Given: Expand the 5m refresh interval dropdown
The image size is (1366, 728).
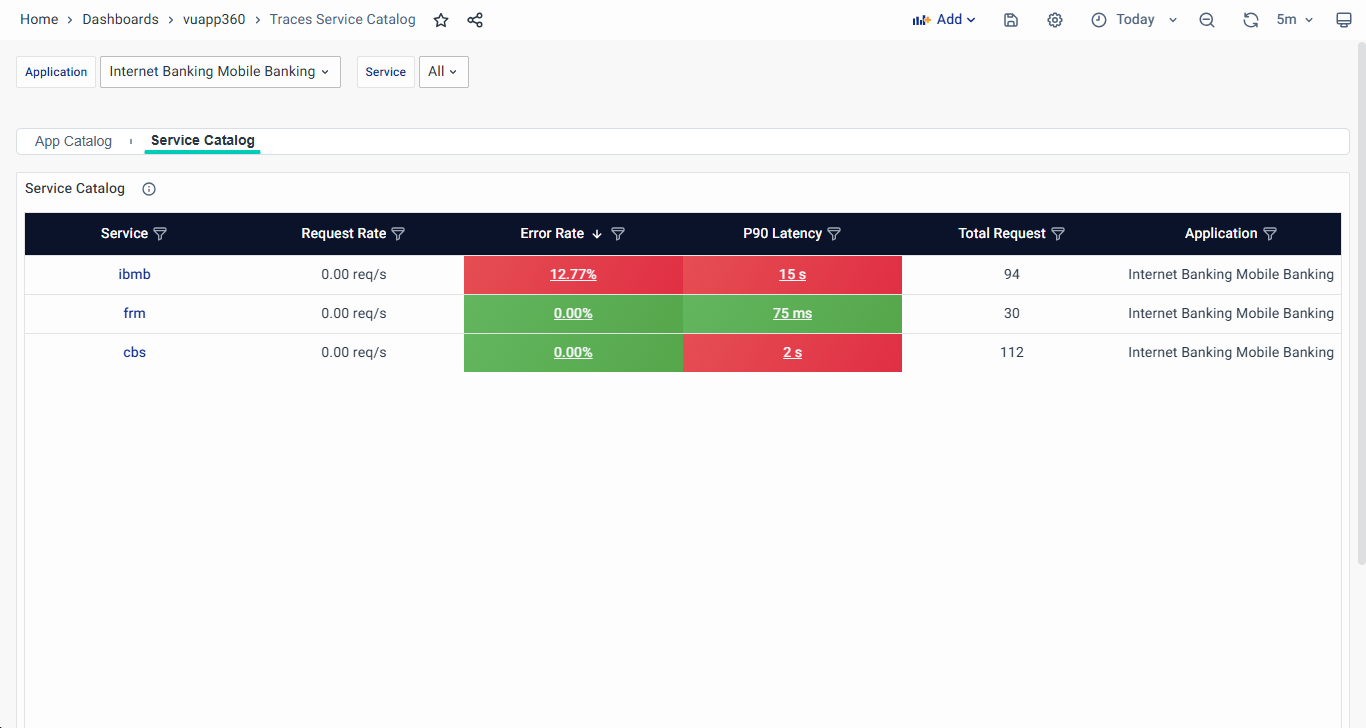Looking at the screenshot, I should tap(1295, 20).
